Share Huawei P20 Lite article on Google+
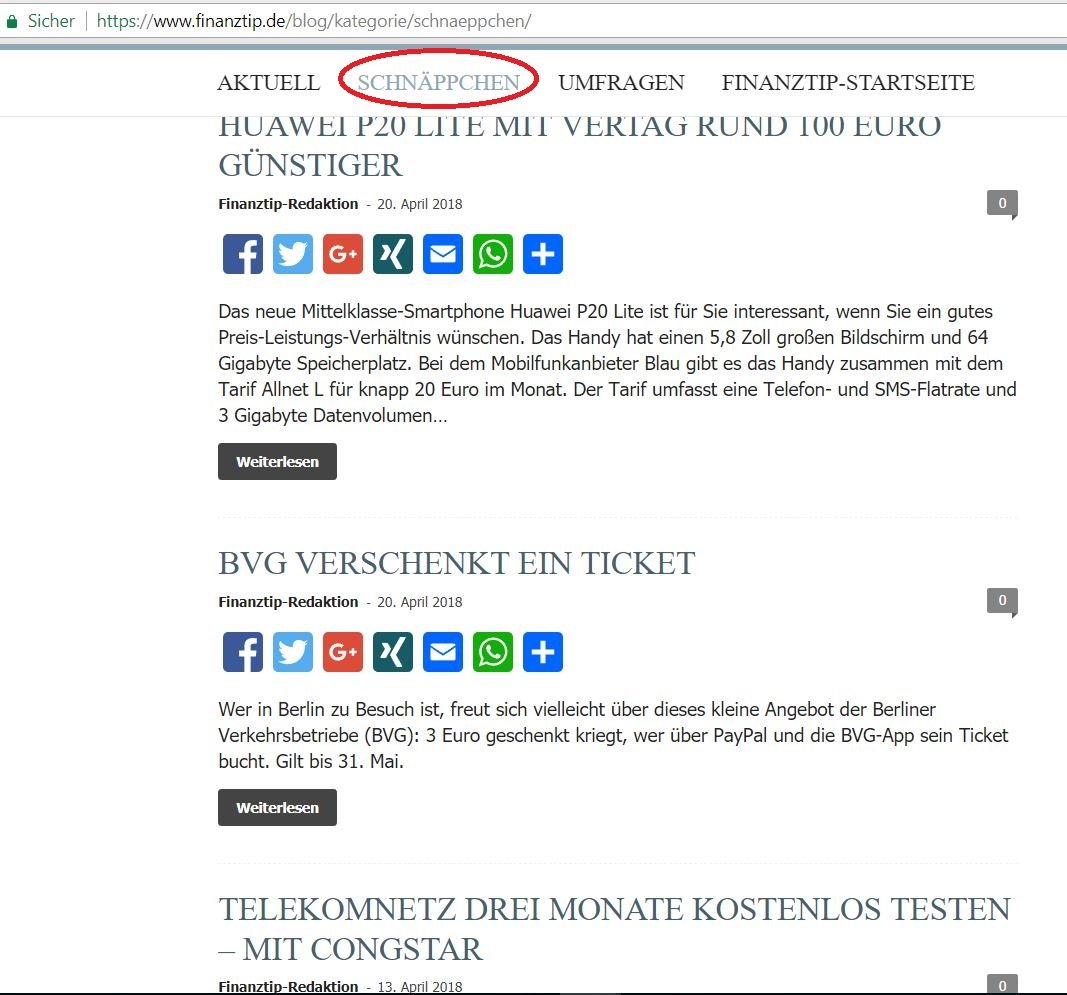The height and width of the screenshot is (995, 1067). pos(343,254)
